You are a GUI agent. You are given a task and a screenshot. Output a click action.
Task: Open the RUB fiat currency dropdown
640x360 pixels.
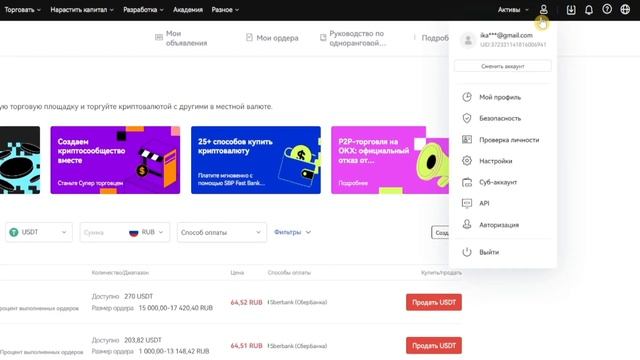tap(147, 232)
